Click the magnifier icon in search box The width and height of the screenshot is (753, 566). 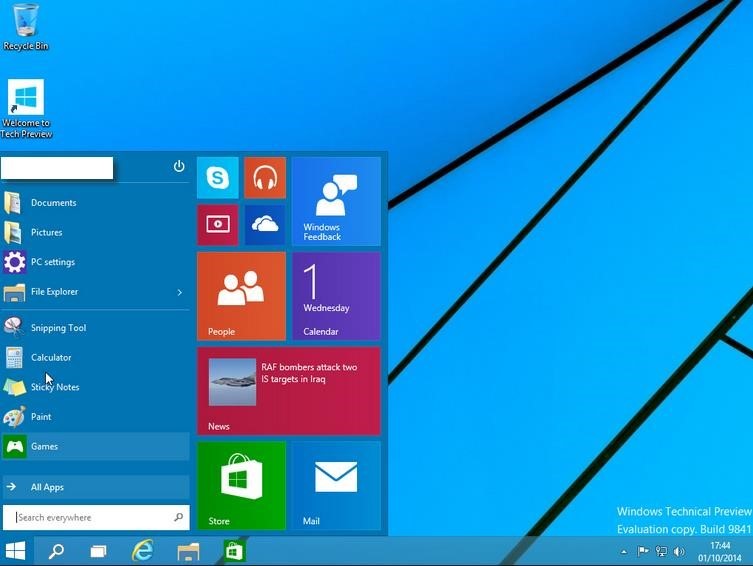tap(179, 517)
